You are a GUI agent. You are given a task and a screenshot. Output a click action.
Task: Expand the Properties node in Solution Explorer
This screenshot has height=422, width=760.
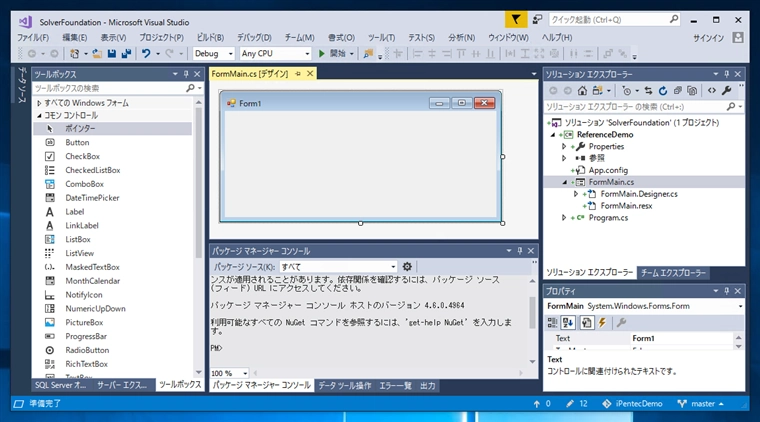[564, 146]
